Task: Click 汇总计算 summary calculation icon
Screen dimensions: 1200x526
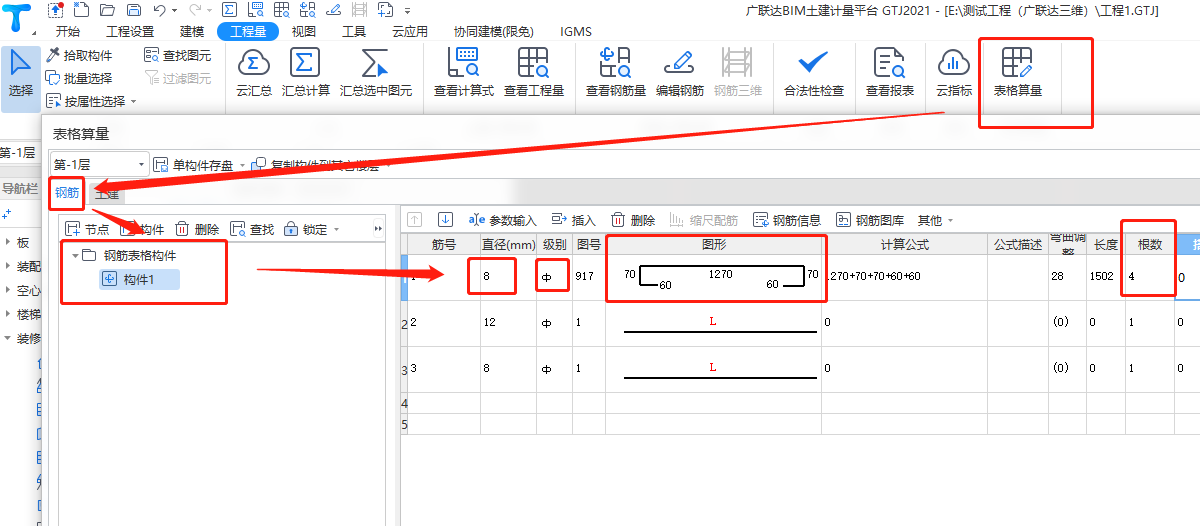Action: (305, 73)
